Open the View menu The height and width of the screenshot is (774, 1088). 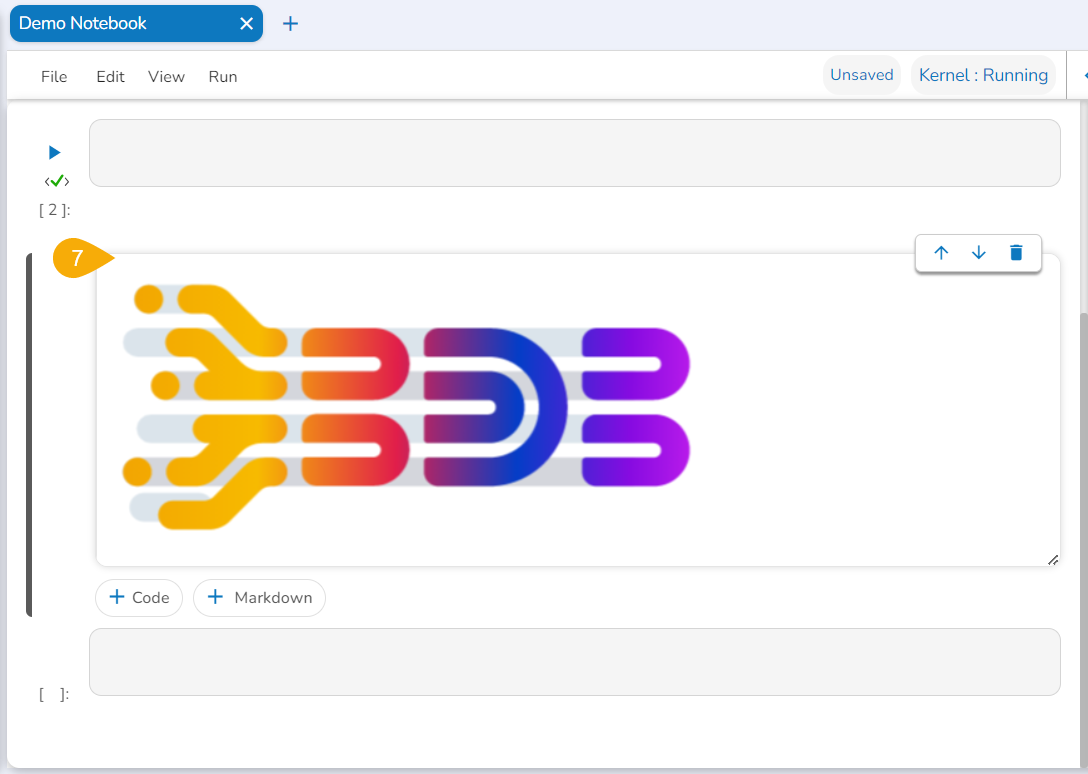[x=167, y=76]
